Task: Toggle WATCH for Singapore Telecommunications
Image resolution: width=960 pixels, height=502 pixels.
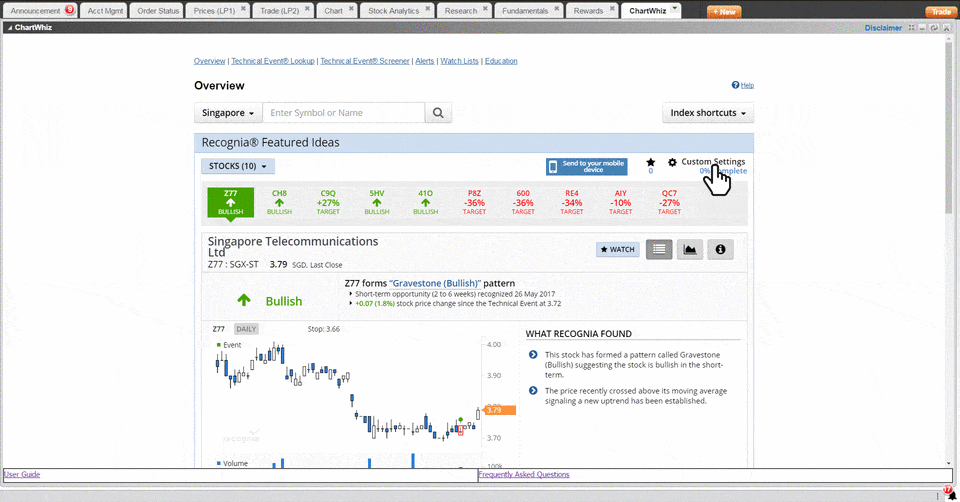Action: (617, 249)
